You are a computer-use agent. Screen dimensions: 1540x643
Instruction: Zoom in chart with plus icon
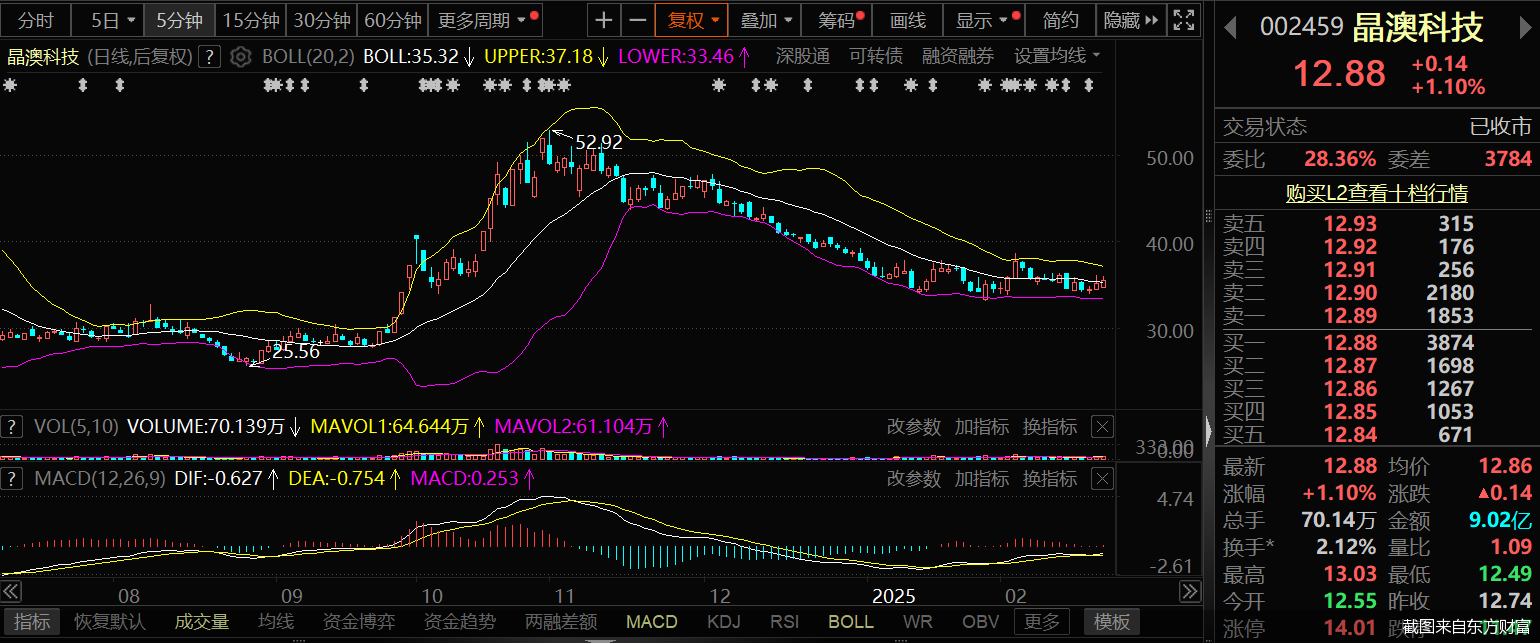click(603, 20)
